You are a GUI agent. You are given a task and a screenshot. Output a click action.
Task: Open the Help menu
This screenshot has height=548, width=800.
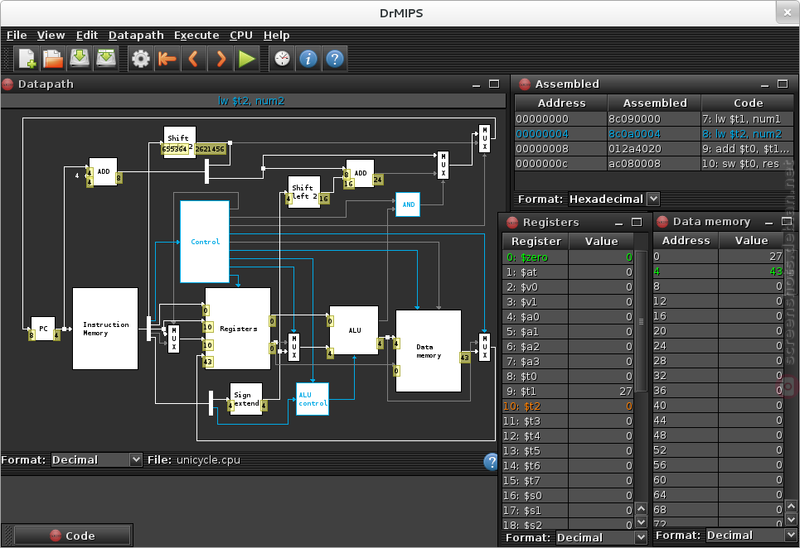277,35
